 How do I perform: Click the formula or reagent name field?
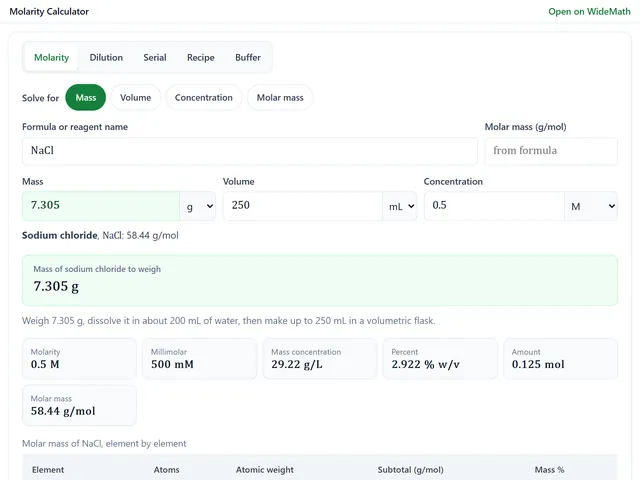pyautogui.click(x=249, y=151)
